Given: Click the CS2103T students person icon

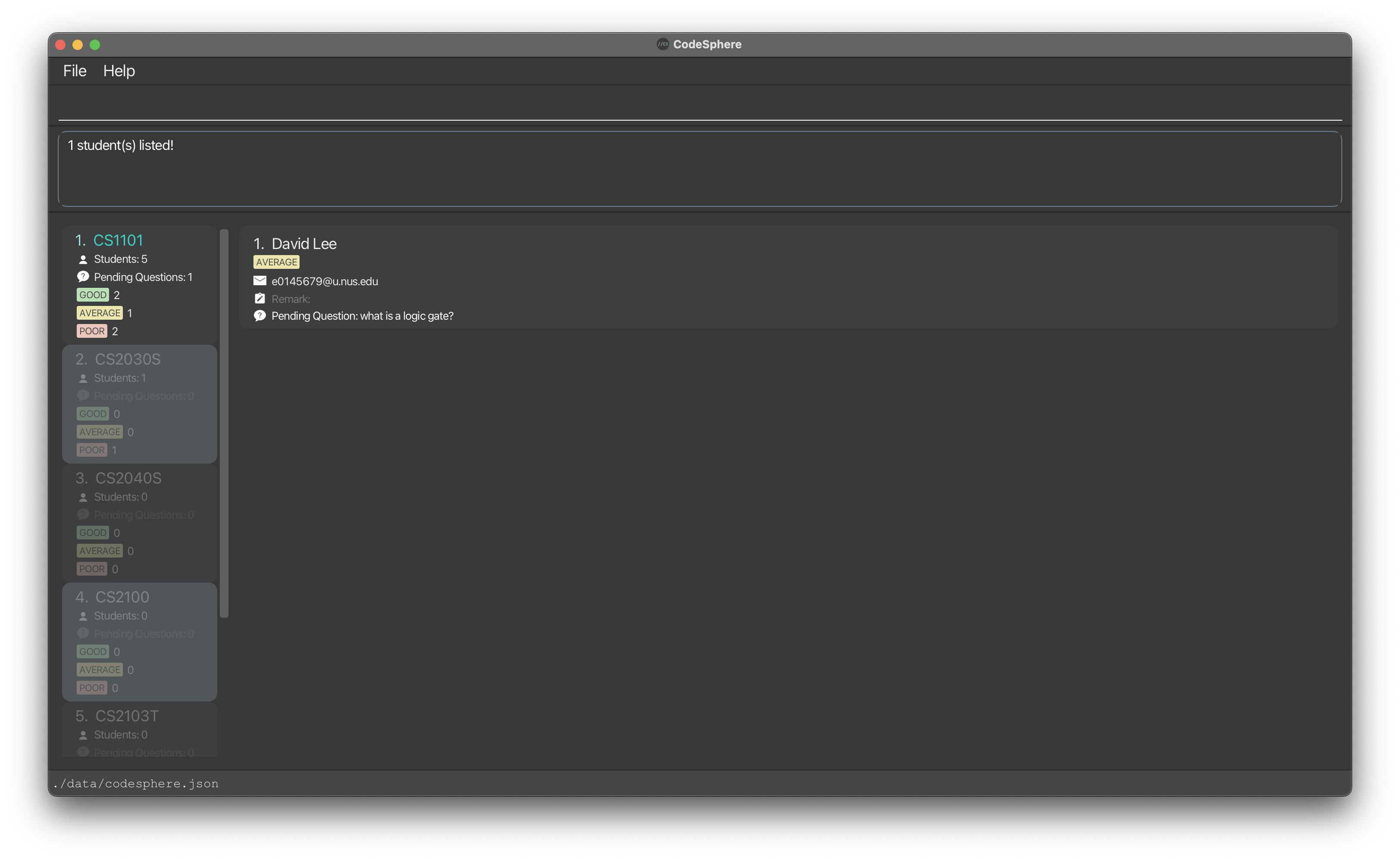Looking at the screenshot, I should point(83,735).
